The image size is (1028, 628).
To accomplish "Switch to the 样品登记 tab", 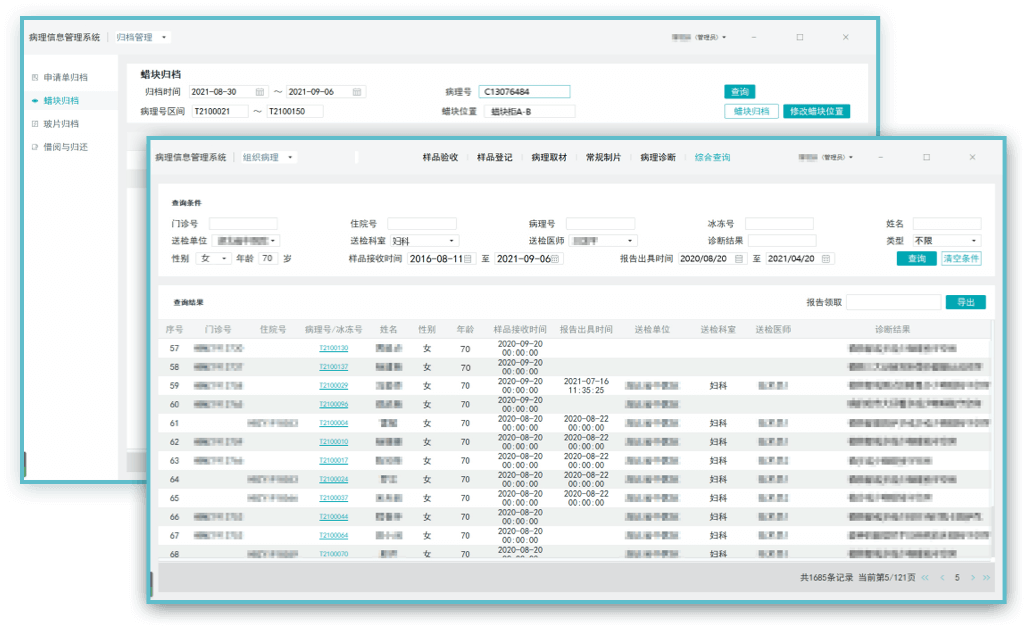I will (494, 158).
